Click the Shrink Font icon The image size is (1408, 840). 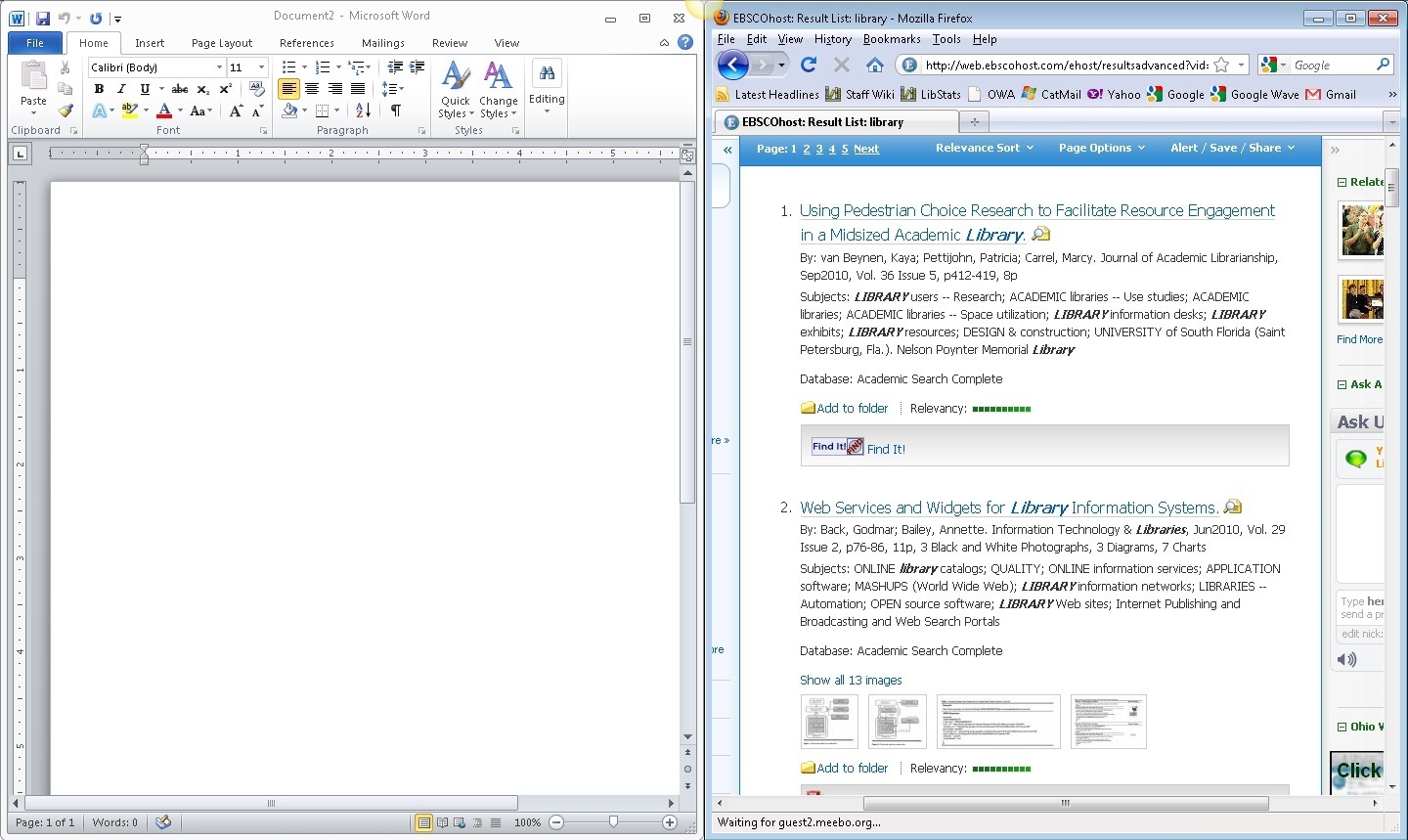click(257, 111)
